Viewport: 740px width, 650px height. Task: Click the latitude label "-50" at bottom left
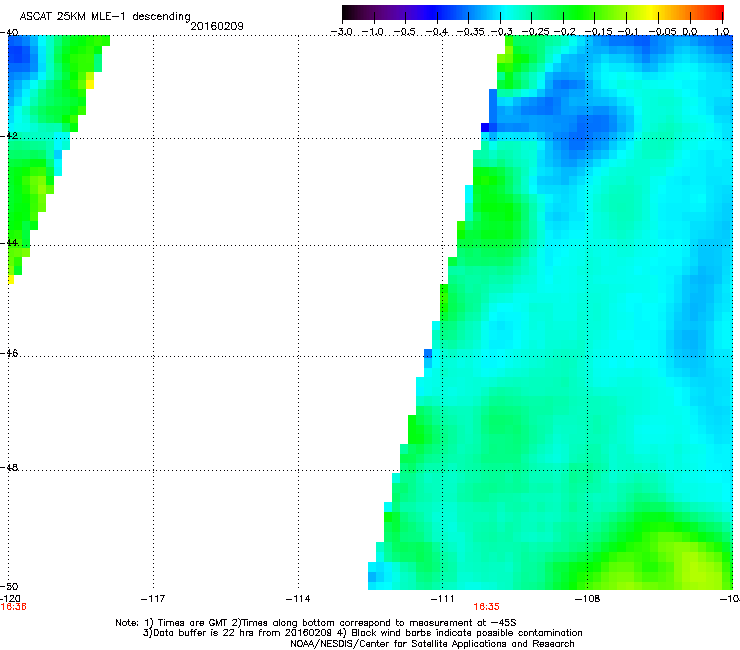tap(9, 586)
